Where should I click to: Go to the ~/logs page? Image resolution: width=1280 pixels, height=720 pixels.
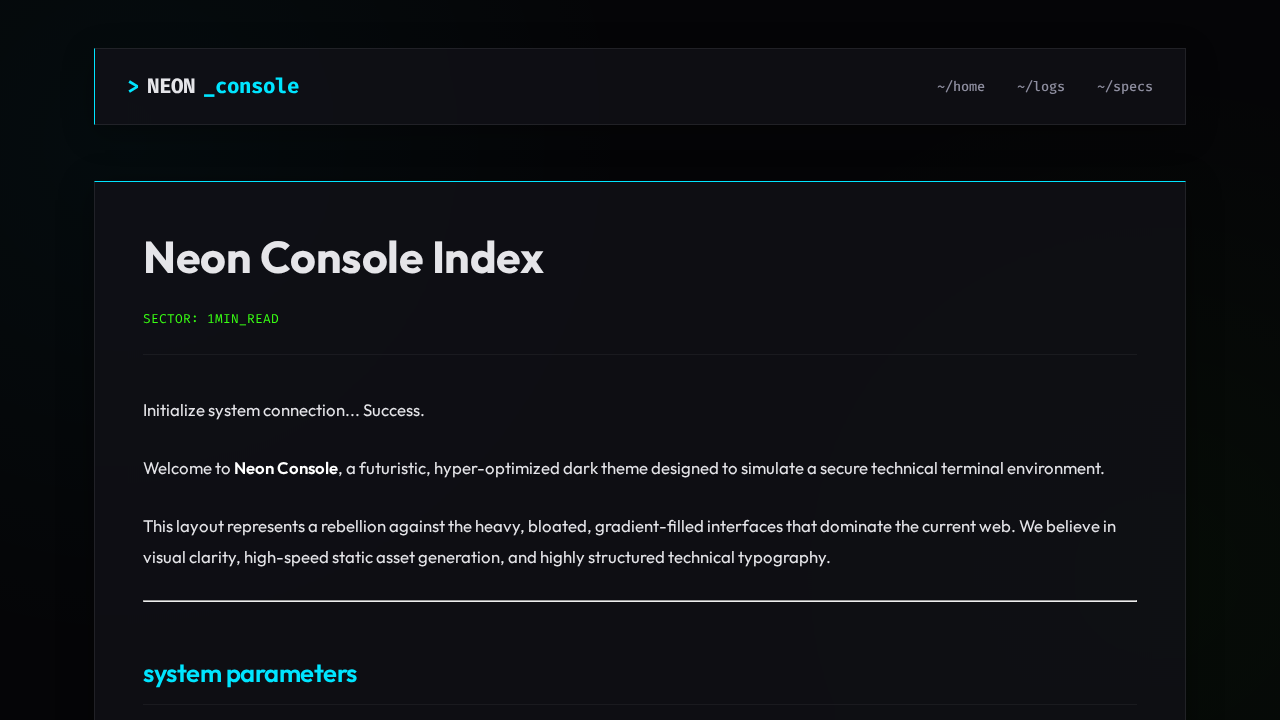[1041, 86]
